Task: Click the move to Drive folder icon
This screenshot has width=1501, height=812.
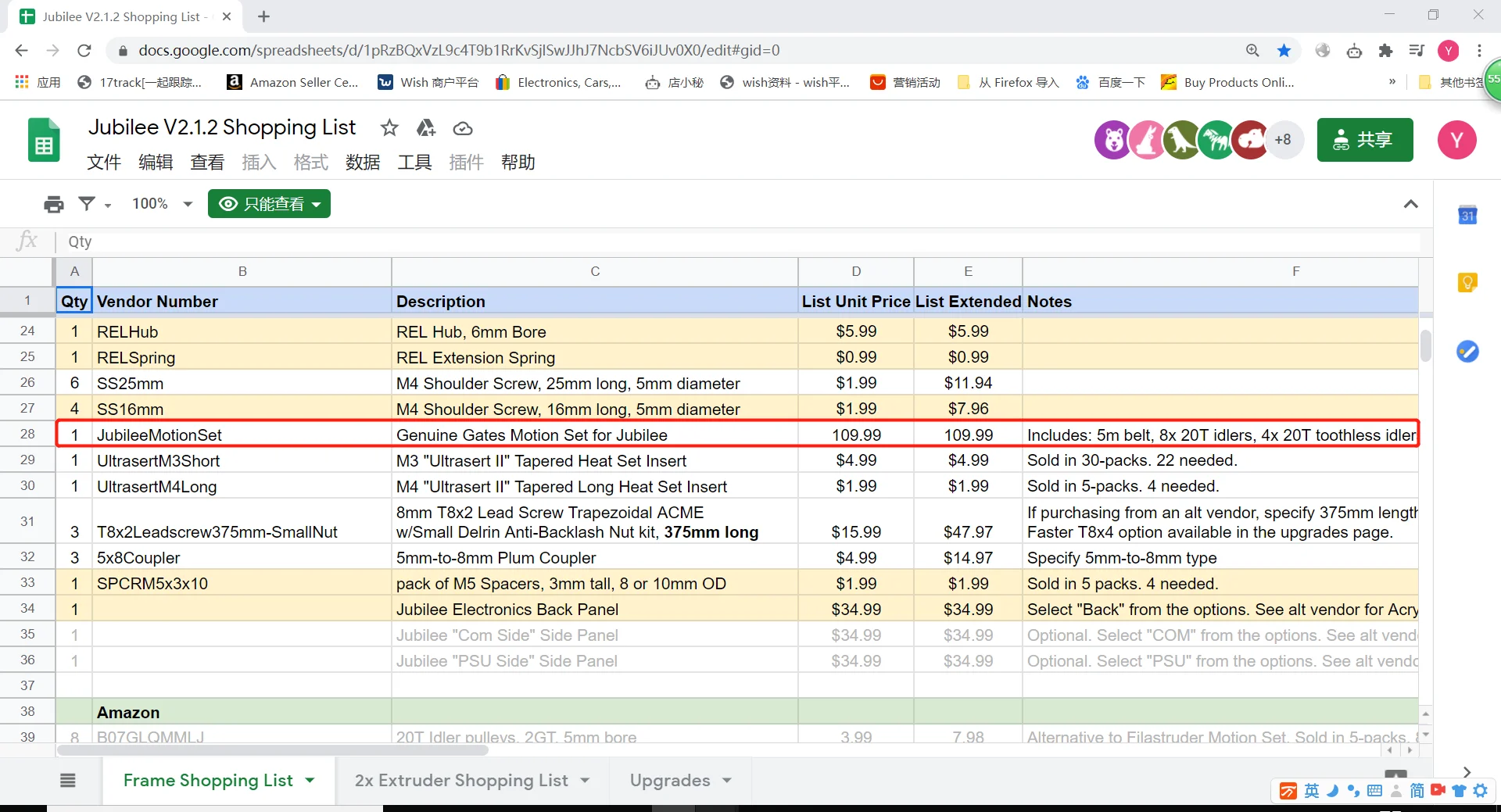Action: coord(426,128)
